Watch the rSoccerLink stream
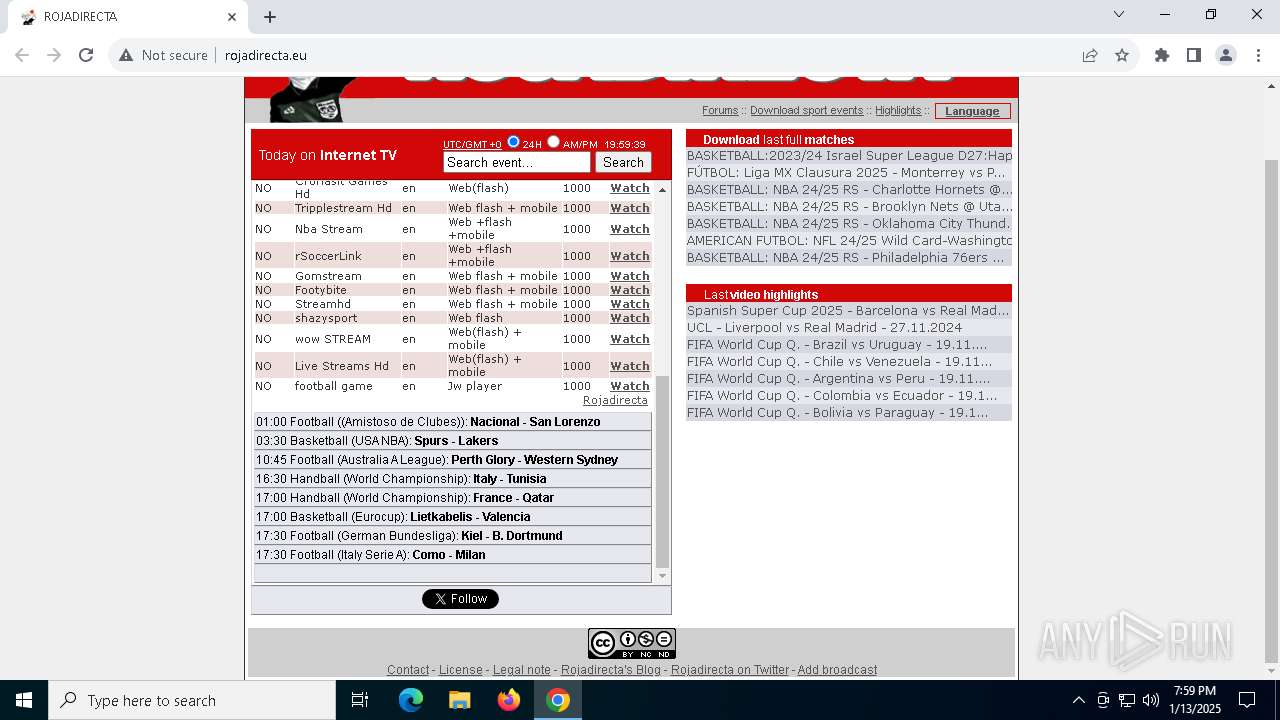The image size is (1280, 720). coord(630,256)
